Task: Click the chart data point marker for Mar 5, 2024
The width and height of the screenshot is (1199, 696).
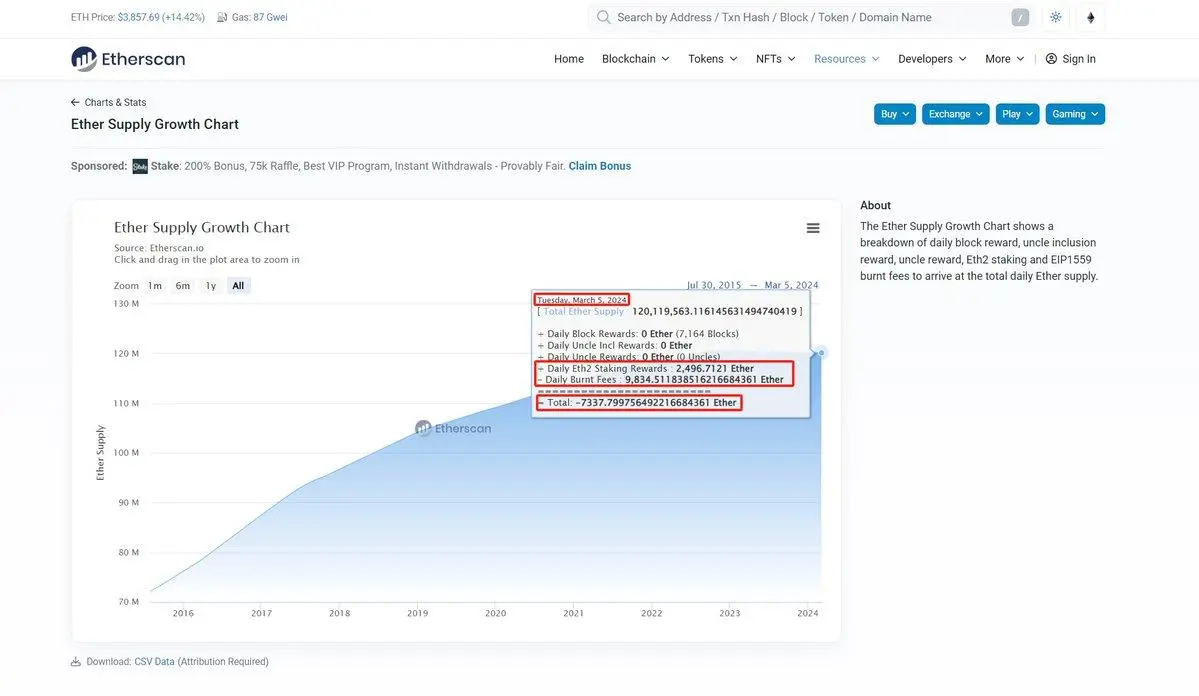Action: [821, 353]
